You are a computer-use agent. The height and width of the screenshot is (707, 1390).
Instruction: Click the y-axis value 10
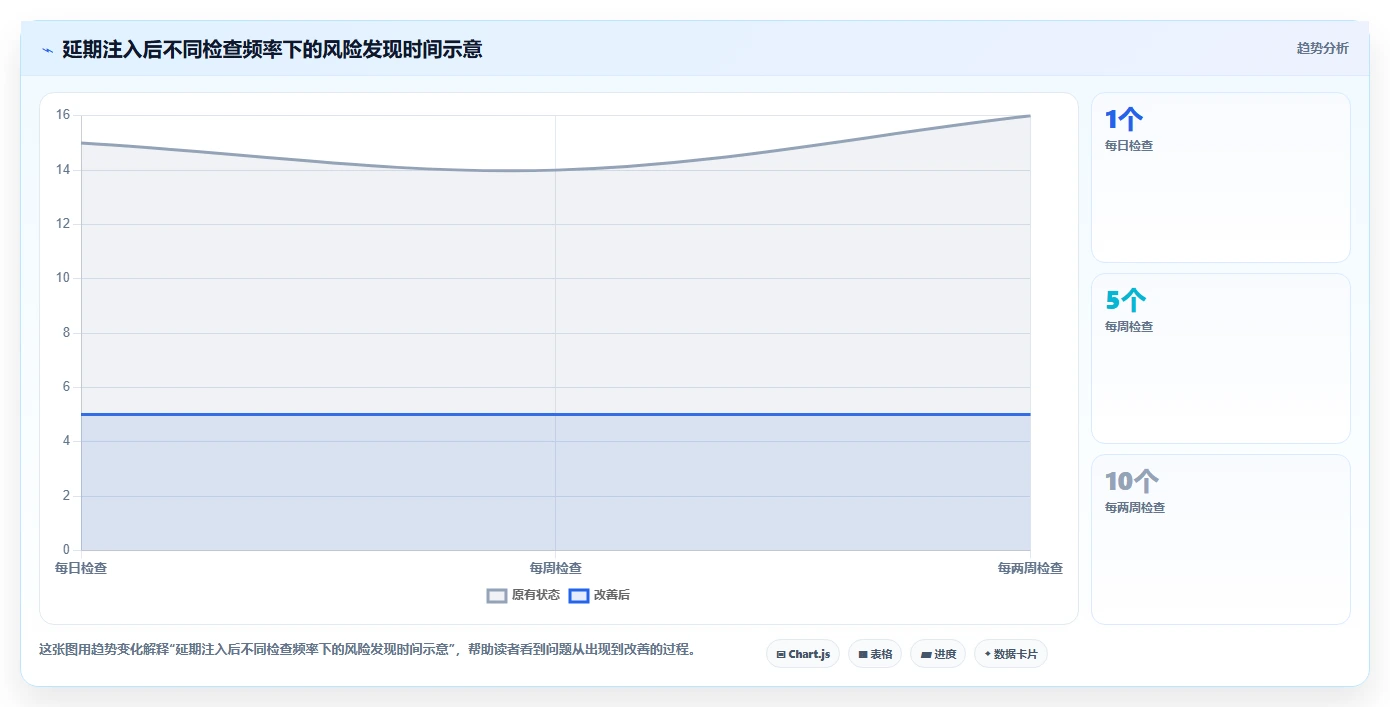point(63,278)
